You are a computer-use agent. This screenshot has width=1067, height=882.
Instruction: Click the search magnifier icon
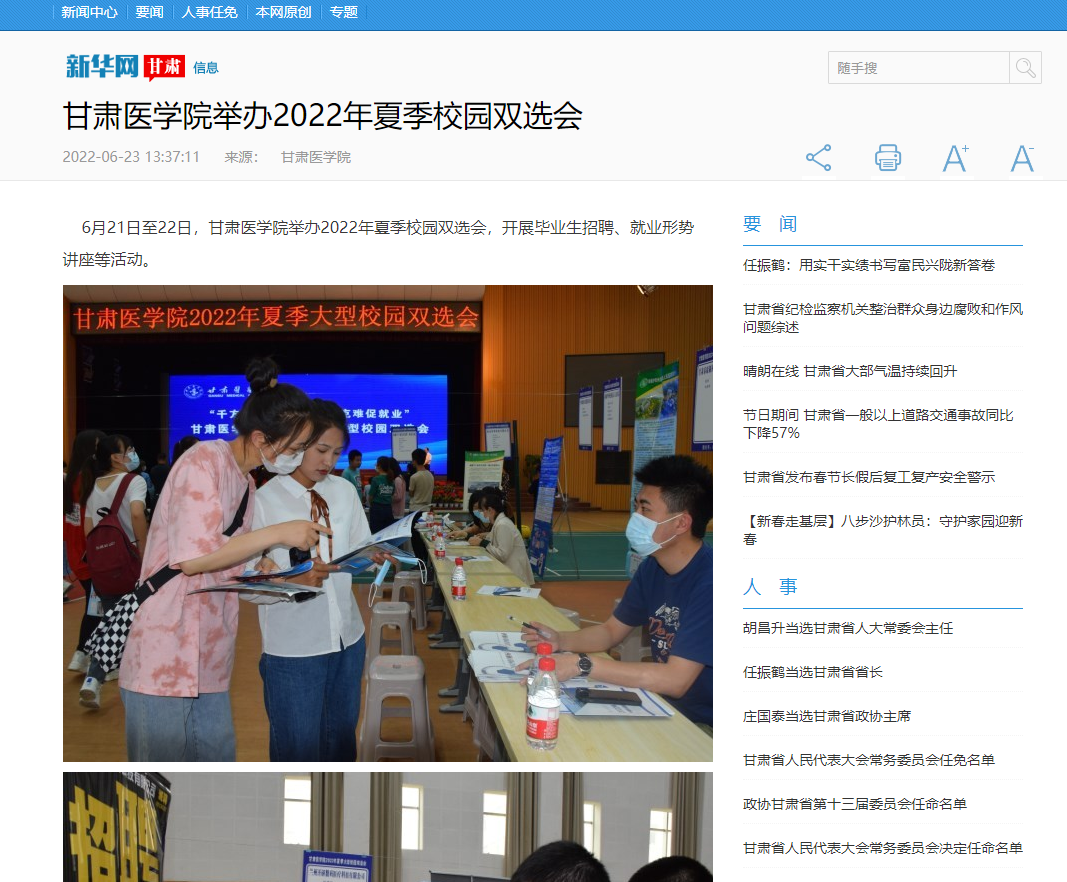(x=1025, y=68)
